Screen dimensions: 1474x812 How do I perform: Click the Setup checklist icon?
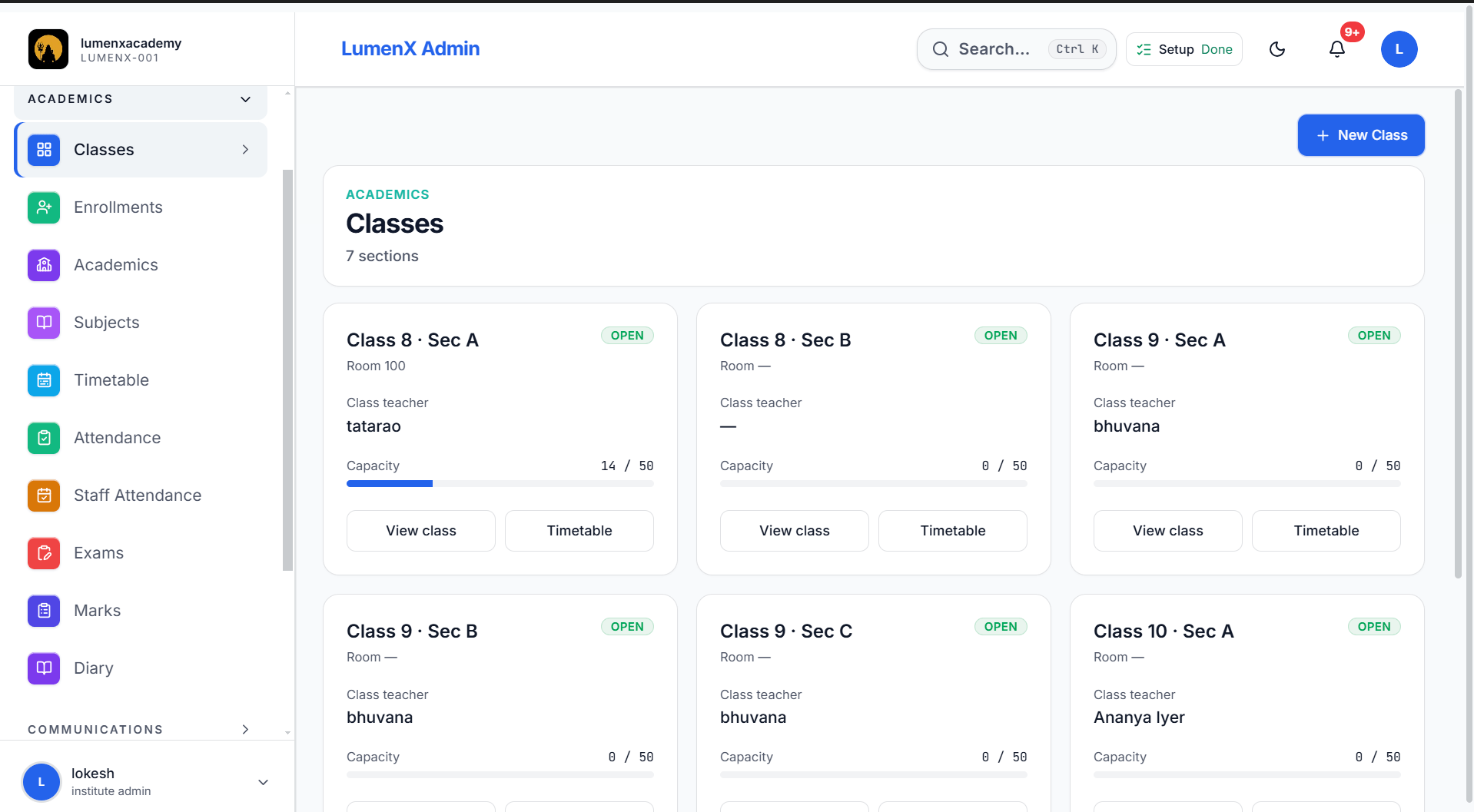click(1144, 49)
